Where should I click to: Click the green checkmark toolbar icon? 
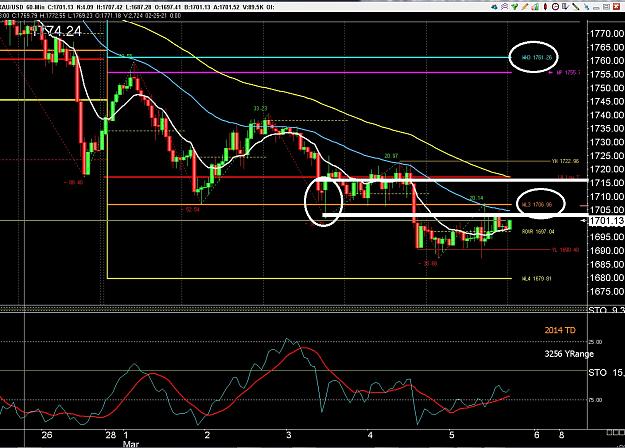coord(515,7)
